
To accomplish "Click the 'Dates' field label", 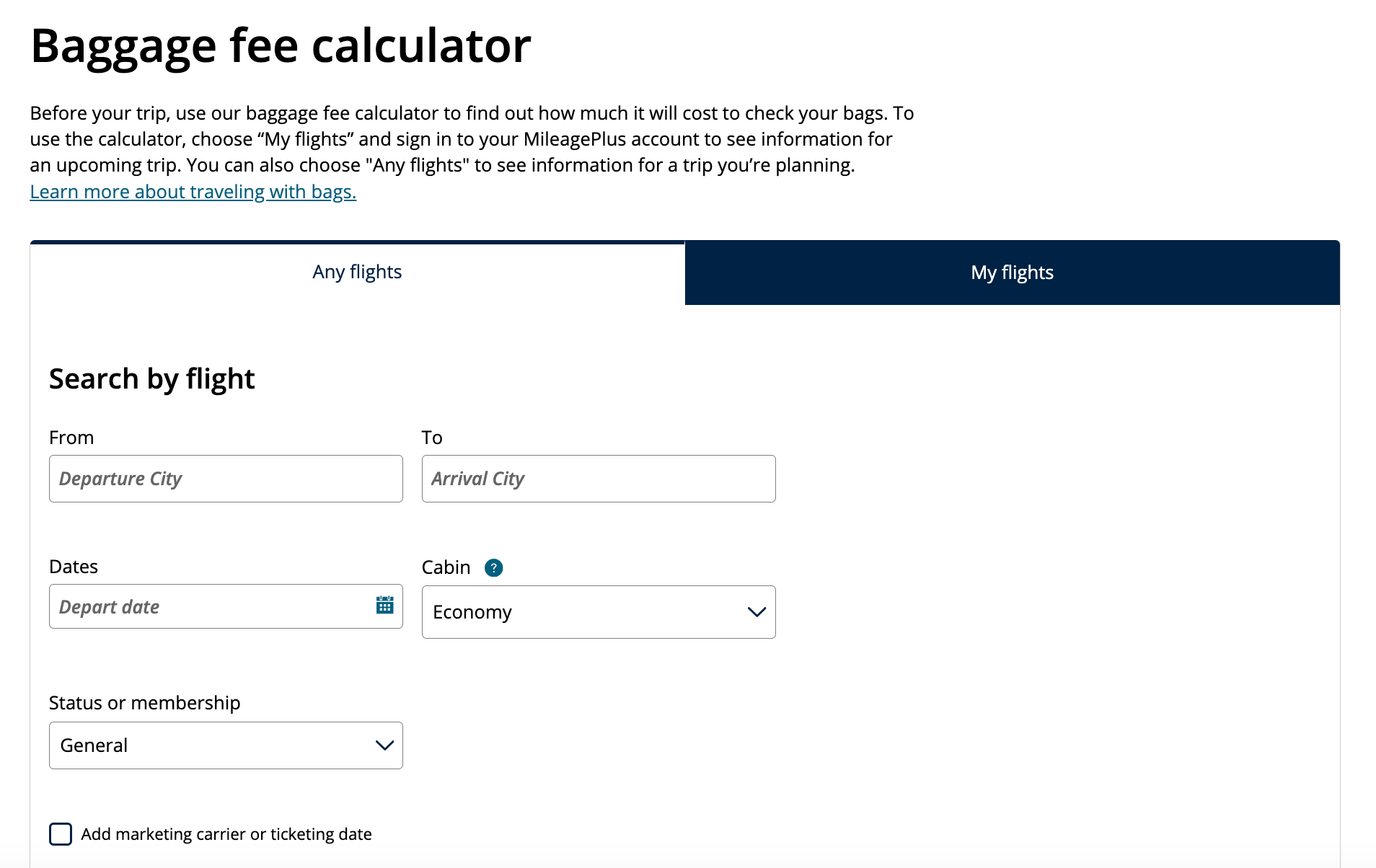I will tap(74, 567).
